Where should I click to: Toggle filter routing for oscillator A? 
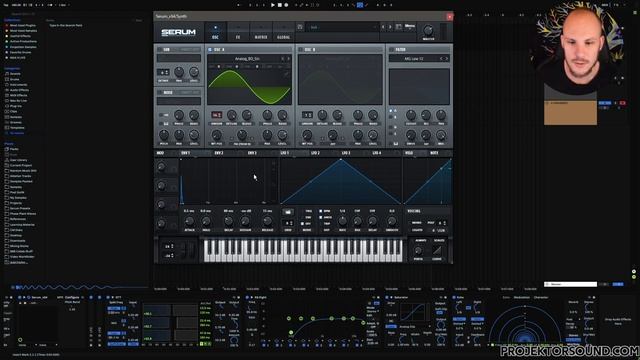tap(391, 111)
